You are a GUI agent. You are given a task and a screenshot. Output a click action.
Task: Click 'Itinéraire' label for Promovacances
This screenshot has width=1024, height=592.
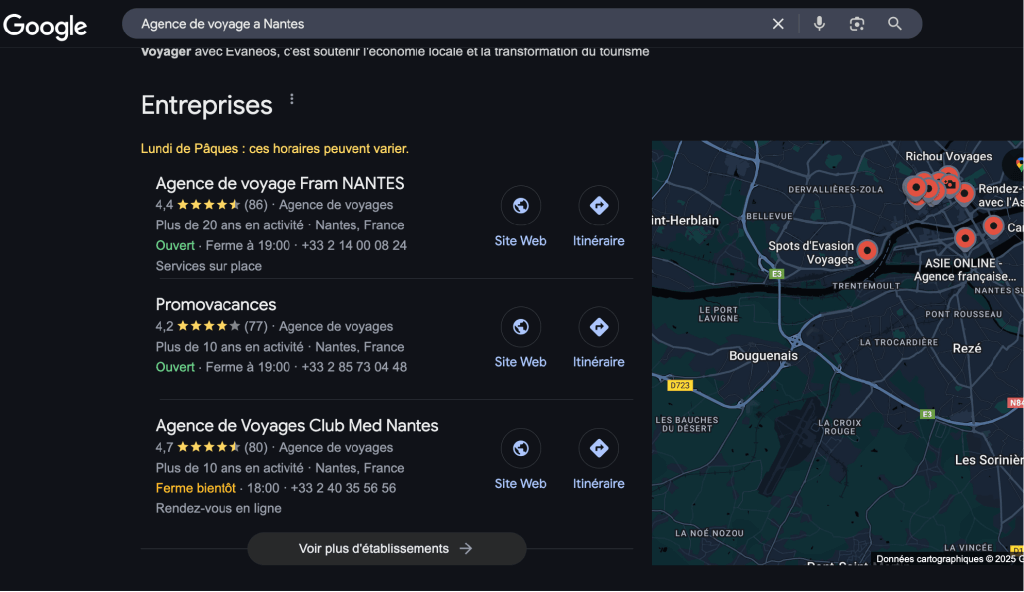point(599,362)
